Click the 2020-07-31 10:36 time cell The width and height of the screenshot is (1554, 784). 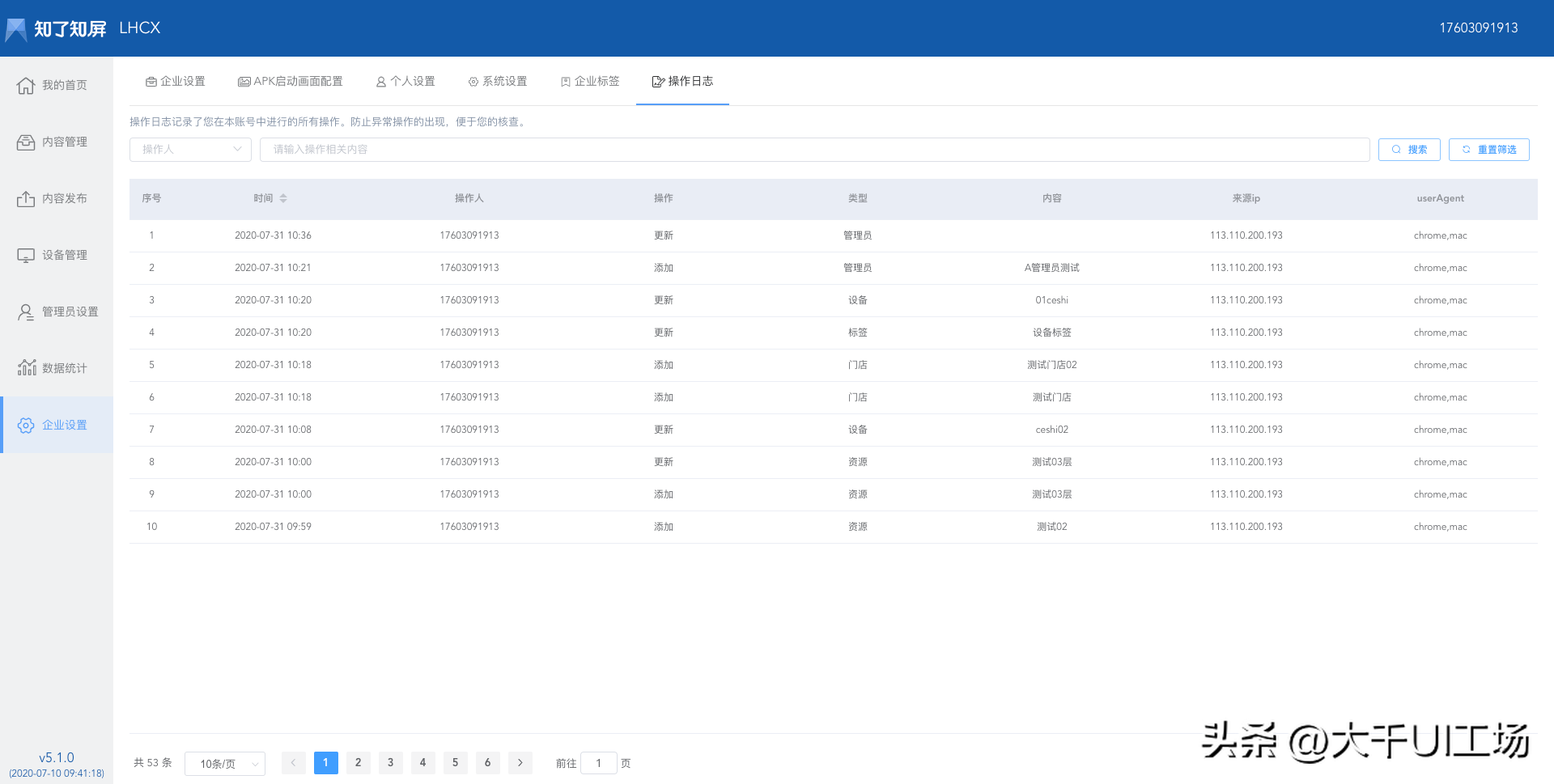273,235
